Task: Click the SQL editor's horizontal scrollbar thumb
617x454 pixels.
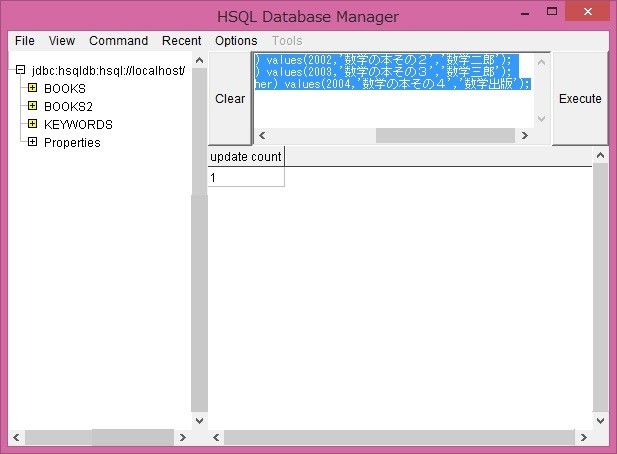Action: coord(445,136)
